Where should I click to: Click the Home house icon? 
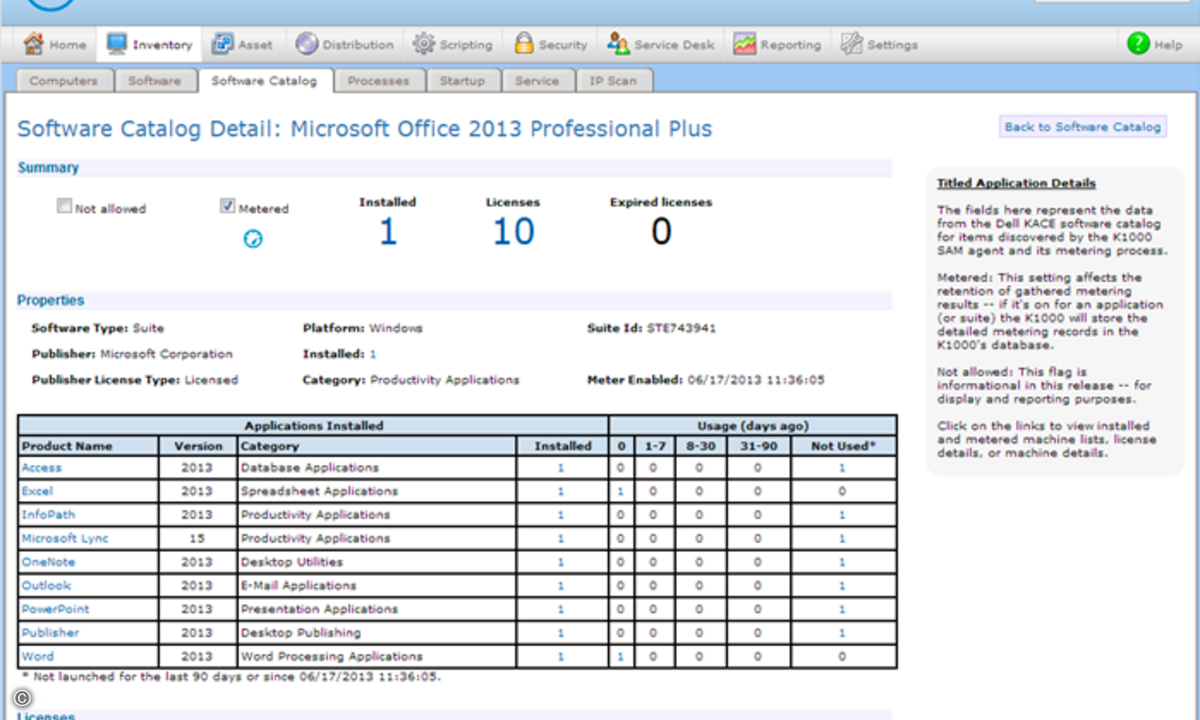pyautogui.click(x=34, y=44)
